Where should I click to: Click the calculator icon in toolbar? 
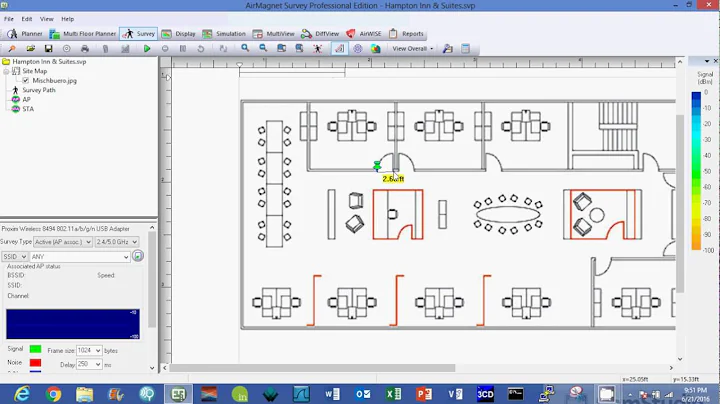(x=465, y=48)
